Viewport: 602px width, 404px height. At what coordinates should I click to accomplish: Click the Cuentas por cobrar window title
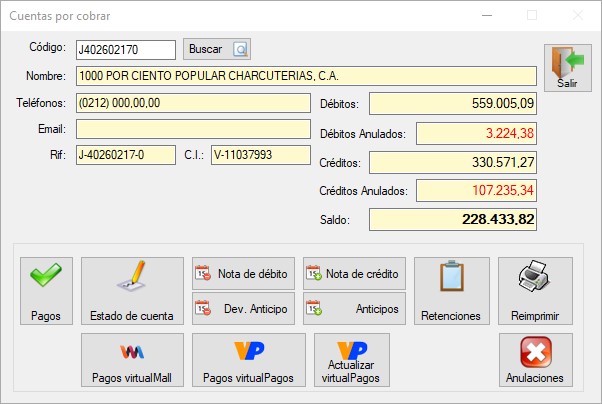coord(60,16)
